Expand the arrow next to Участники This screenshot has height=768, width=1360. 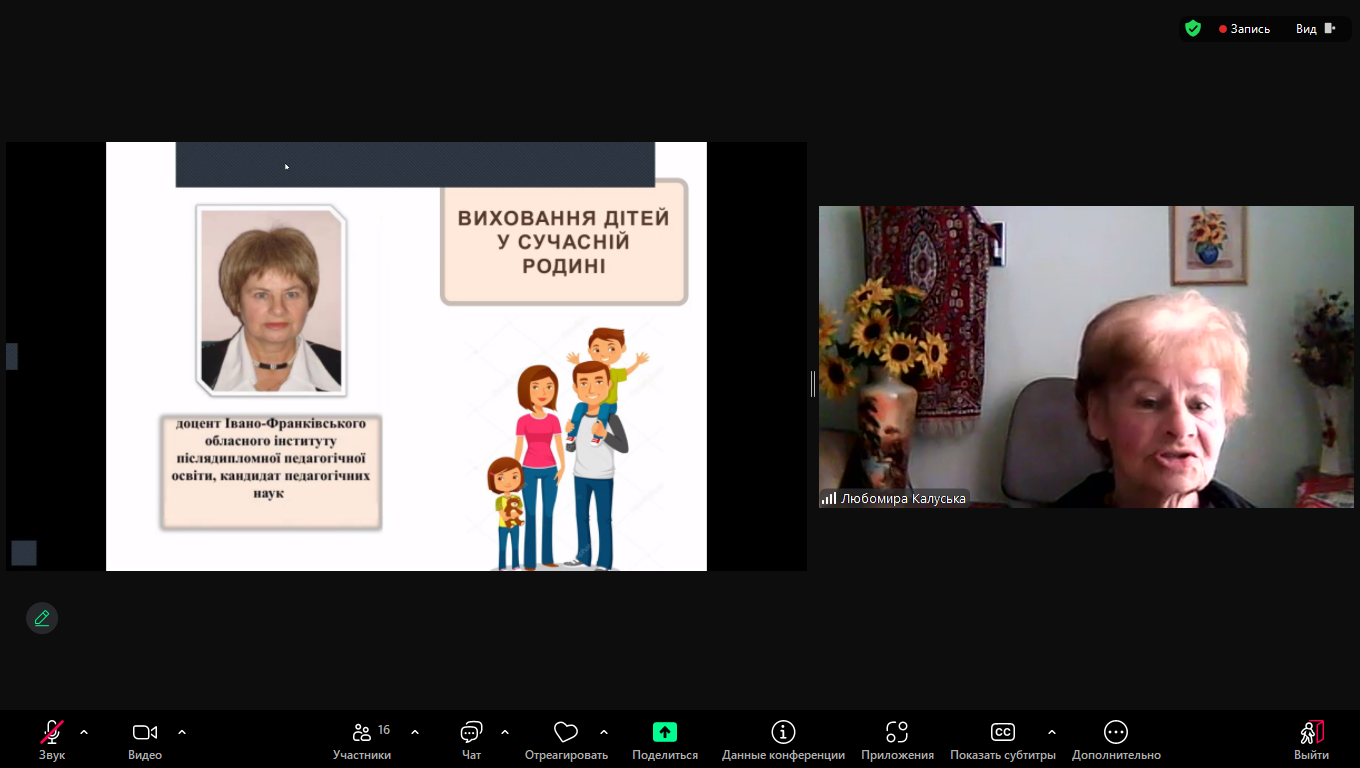click(x=415, y=732)
